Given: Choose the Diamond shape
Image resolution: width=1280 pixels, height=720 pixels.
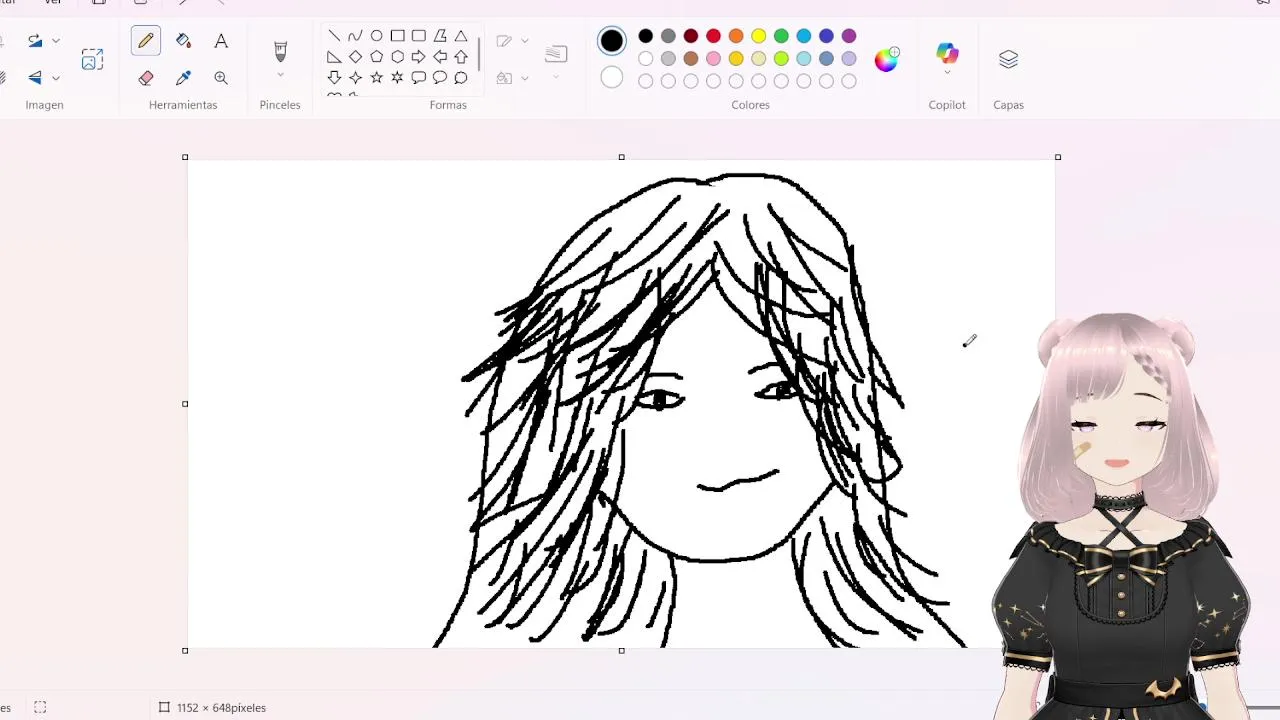Looking at the screenshot, I should 355,57.
